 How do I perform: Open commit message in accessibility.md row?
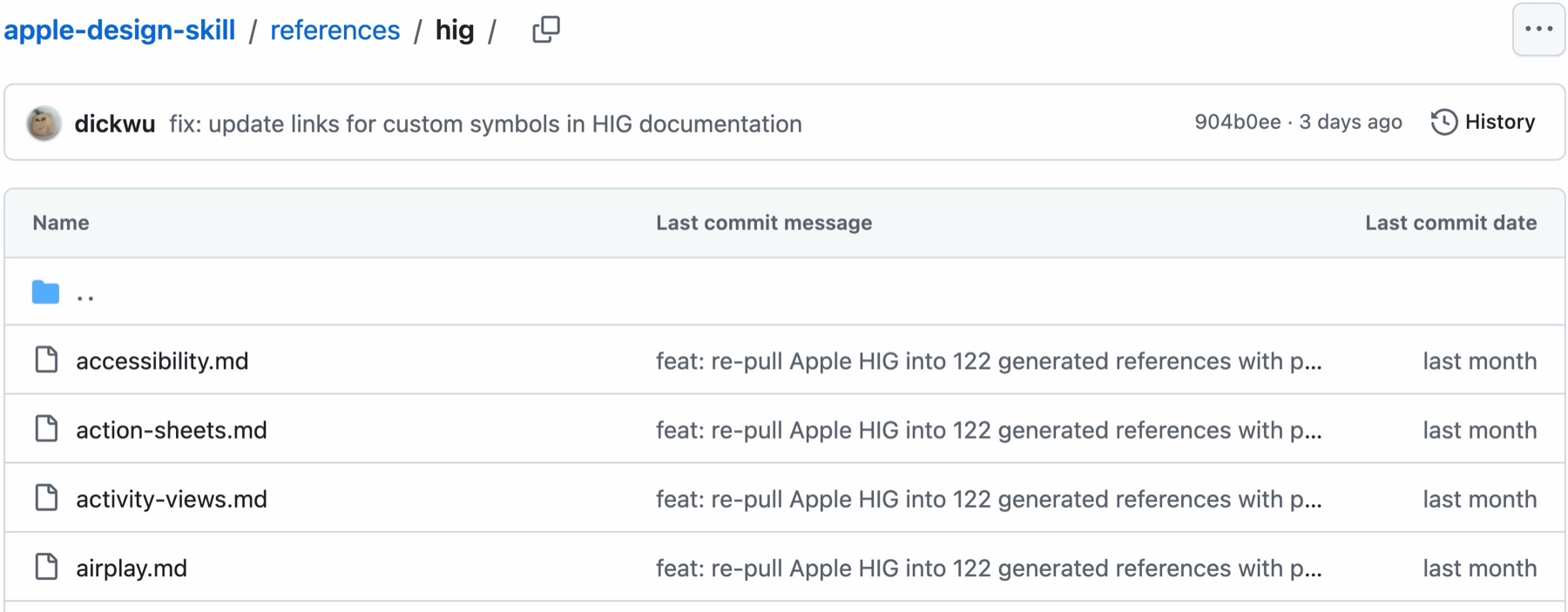989,360
